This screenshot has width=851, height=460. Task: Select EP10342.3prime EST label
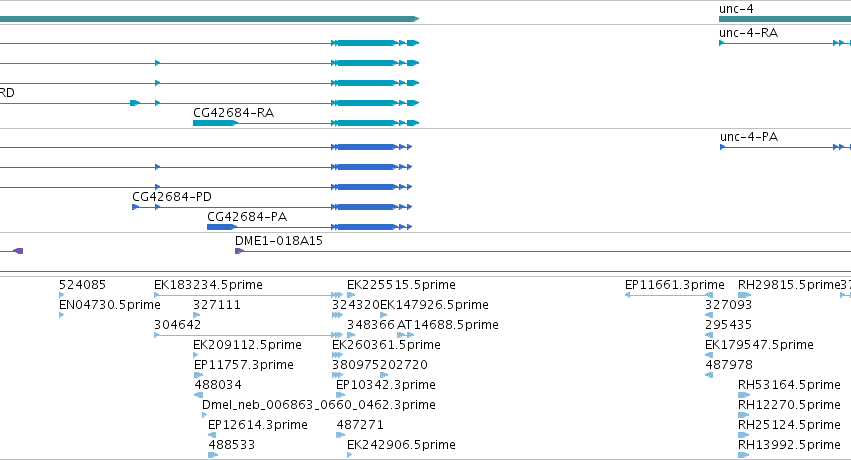[386, 385]
